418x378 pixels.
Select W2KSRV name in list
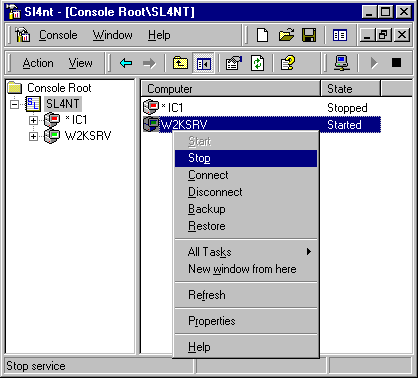click(x=184, y=125)
